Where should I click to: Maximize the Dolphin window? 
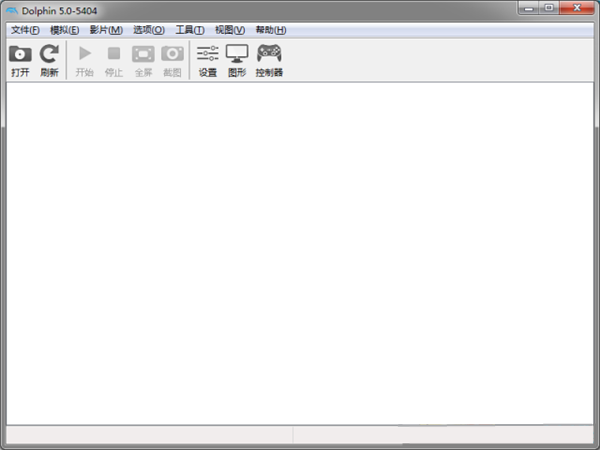(549, 8)
